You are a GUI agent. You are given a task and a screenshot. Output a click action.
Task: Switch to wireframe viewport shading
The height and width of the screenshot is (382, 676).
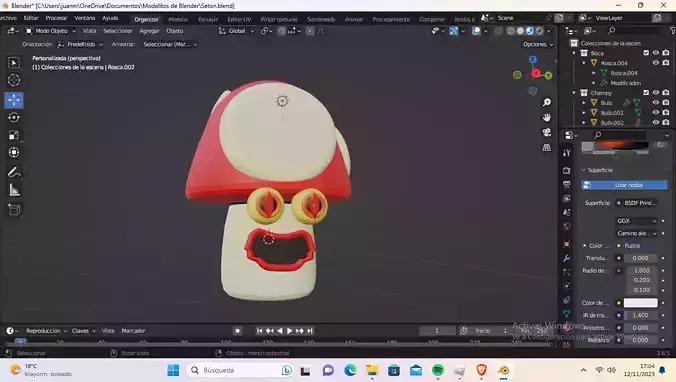pos(511,31)
